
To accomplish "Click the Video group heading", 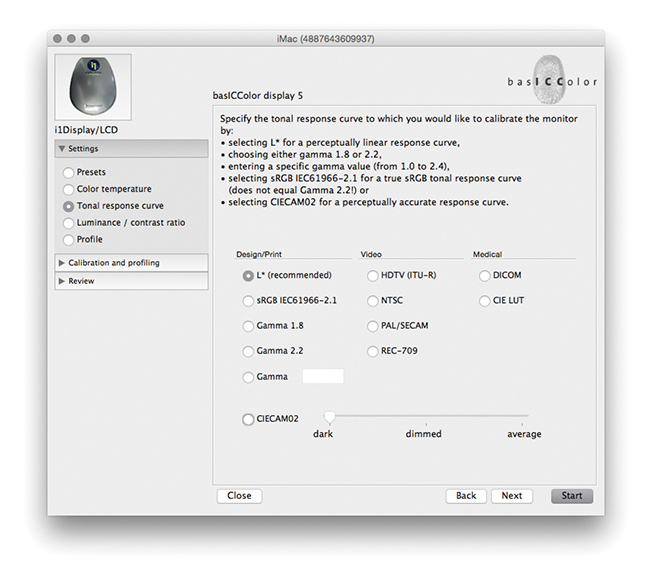I will click(x=371, y=254).
